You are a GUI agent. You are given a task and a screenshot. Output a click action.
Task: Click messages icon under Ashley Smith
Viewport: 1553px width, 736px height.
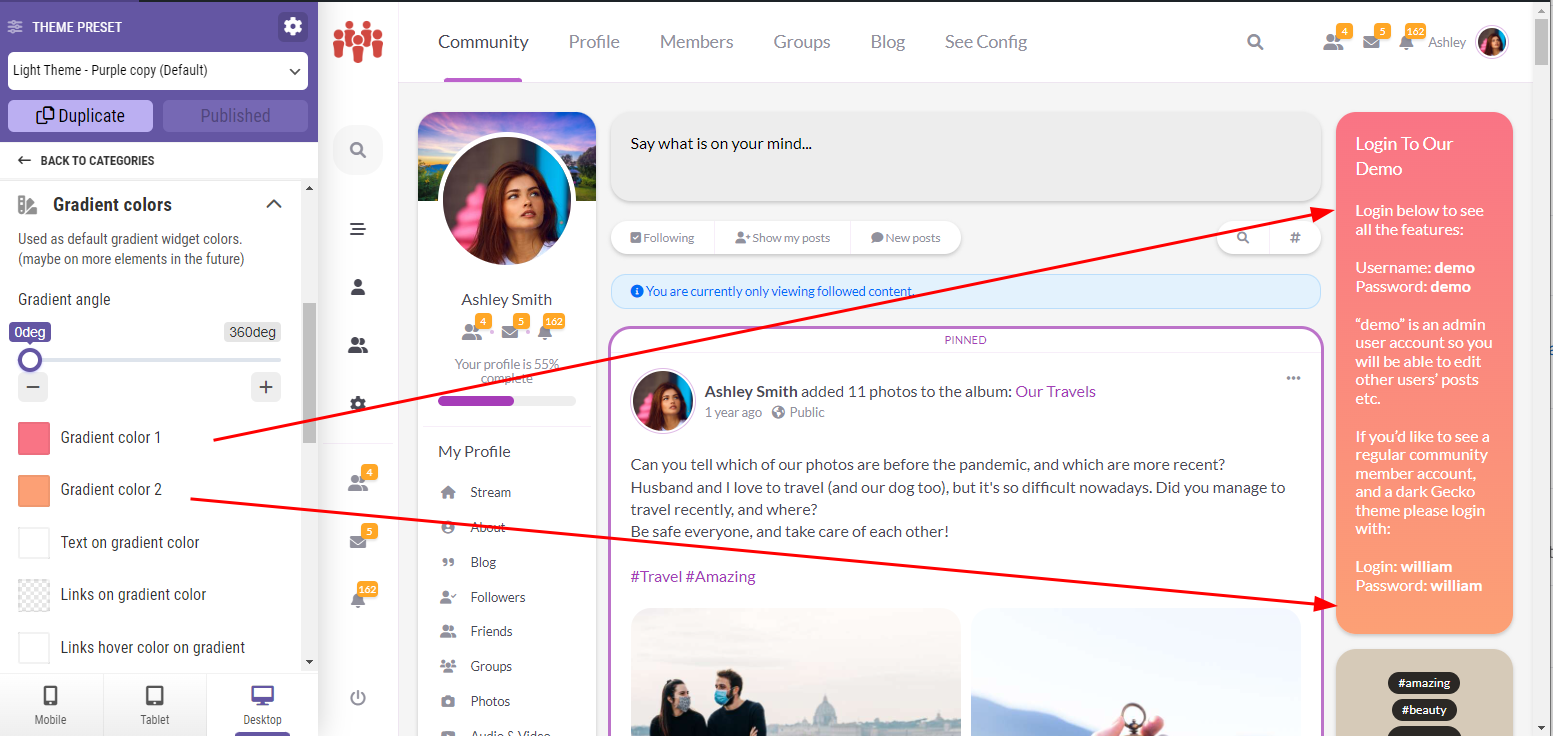pos(510,332)
